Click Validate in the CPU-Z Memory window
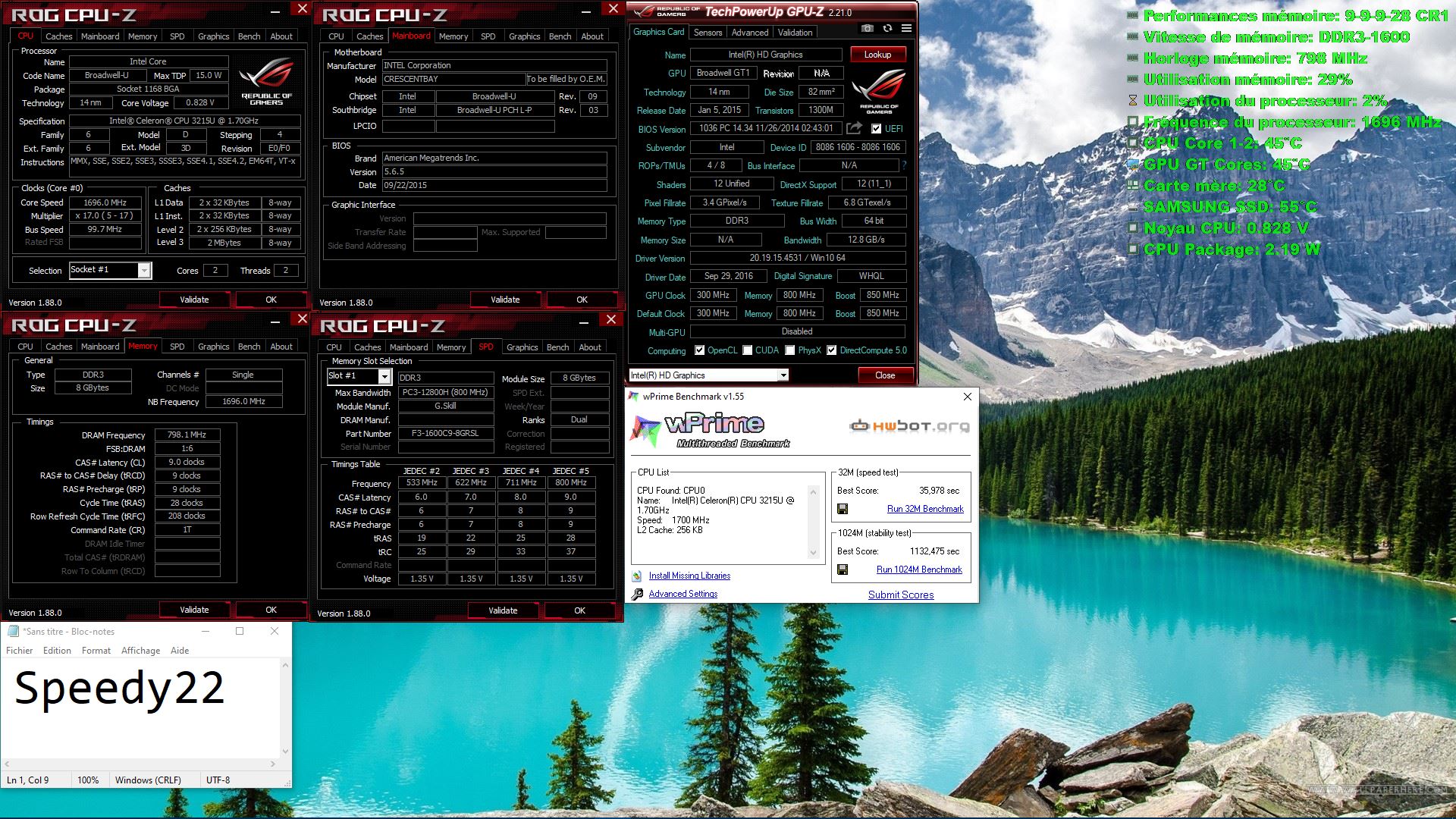Image resolution: width=1456 pixels, height=819 pixels. coord(194,610)
